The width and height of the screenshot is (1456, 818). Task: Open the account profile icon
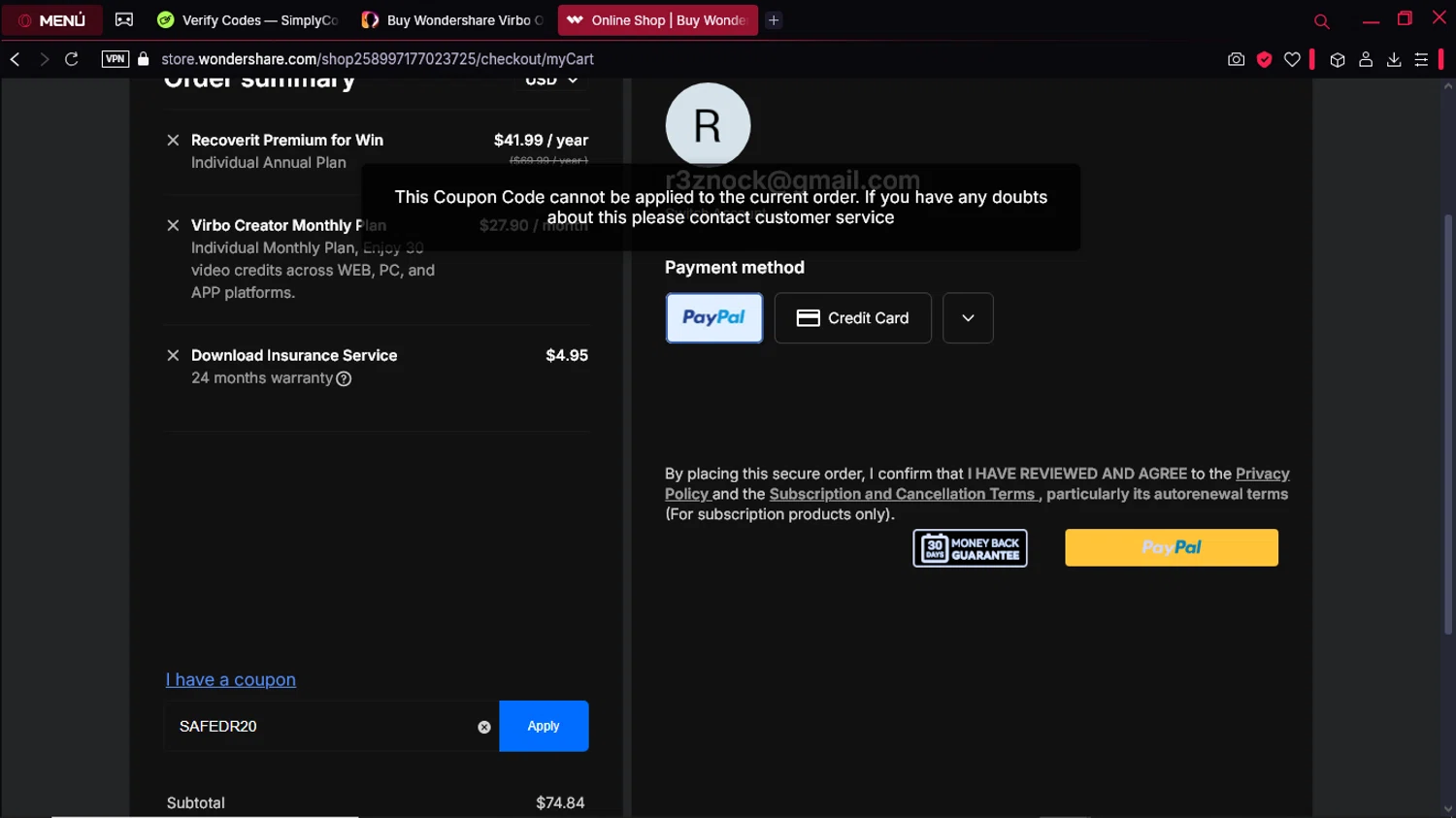pyautogui.click(x=1366, y=59)
